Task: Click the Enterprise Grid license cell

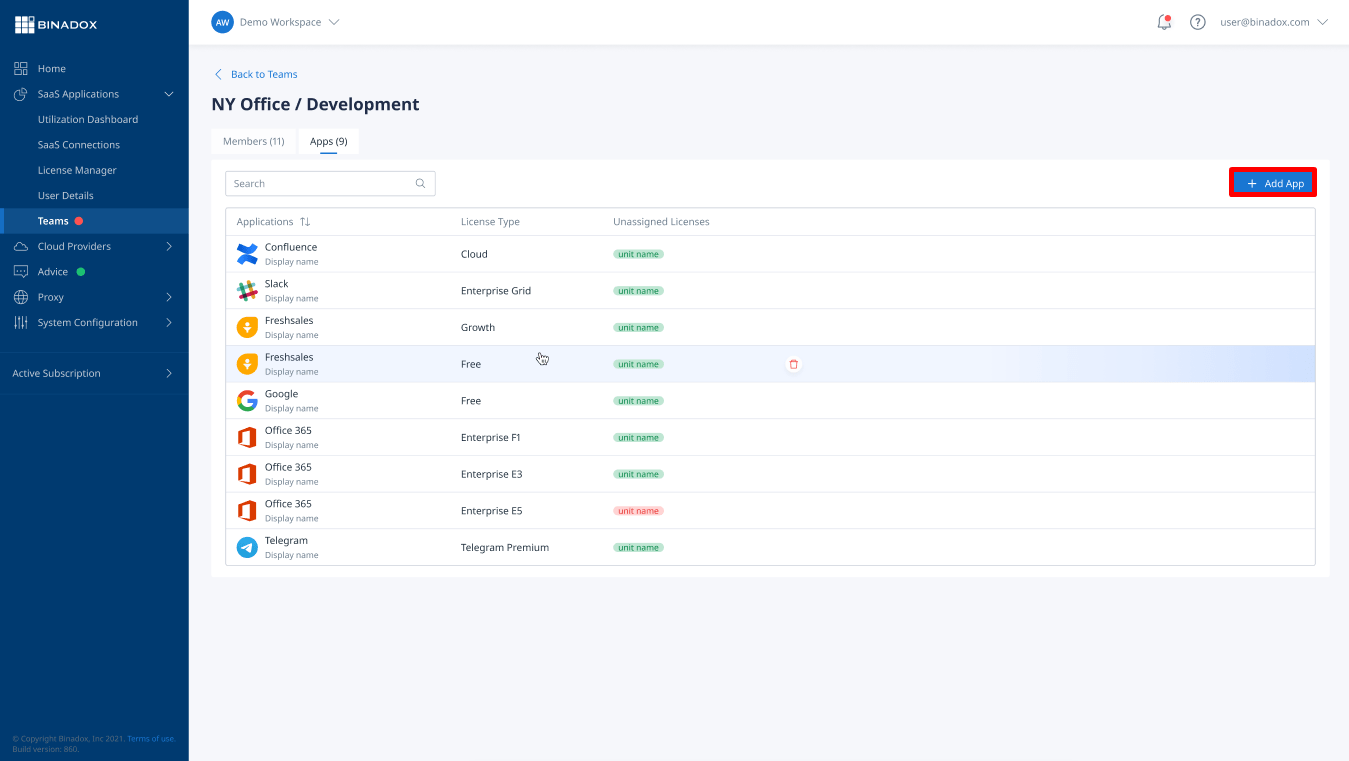Action: pyautogui.click(x=496, y=291)
